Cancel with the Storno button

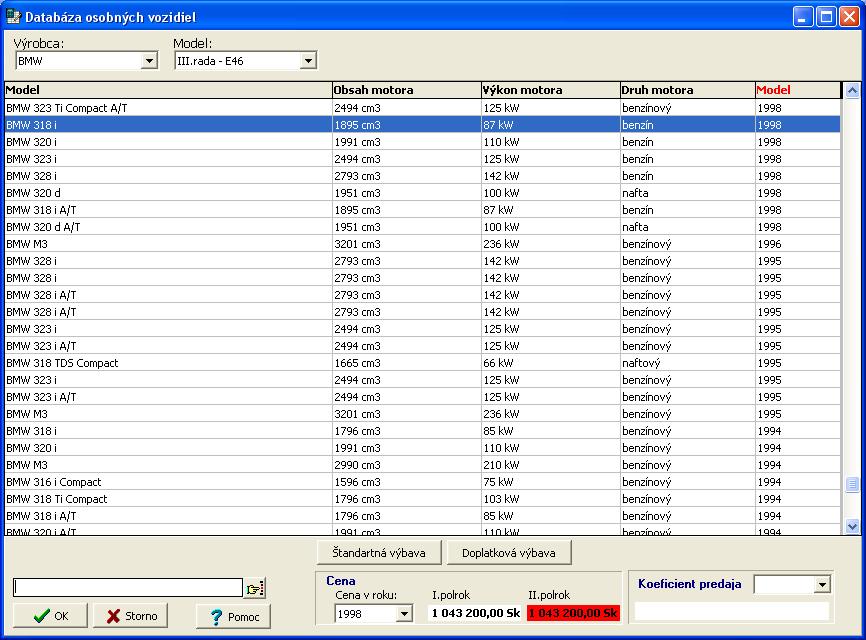[x=131, y=616]
